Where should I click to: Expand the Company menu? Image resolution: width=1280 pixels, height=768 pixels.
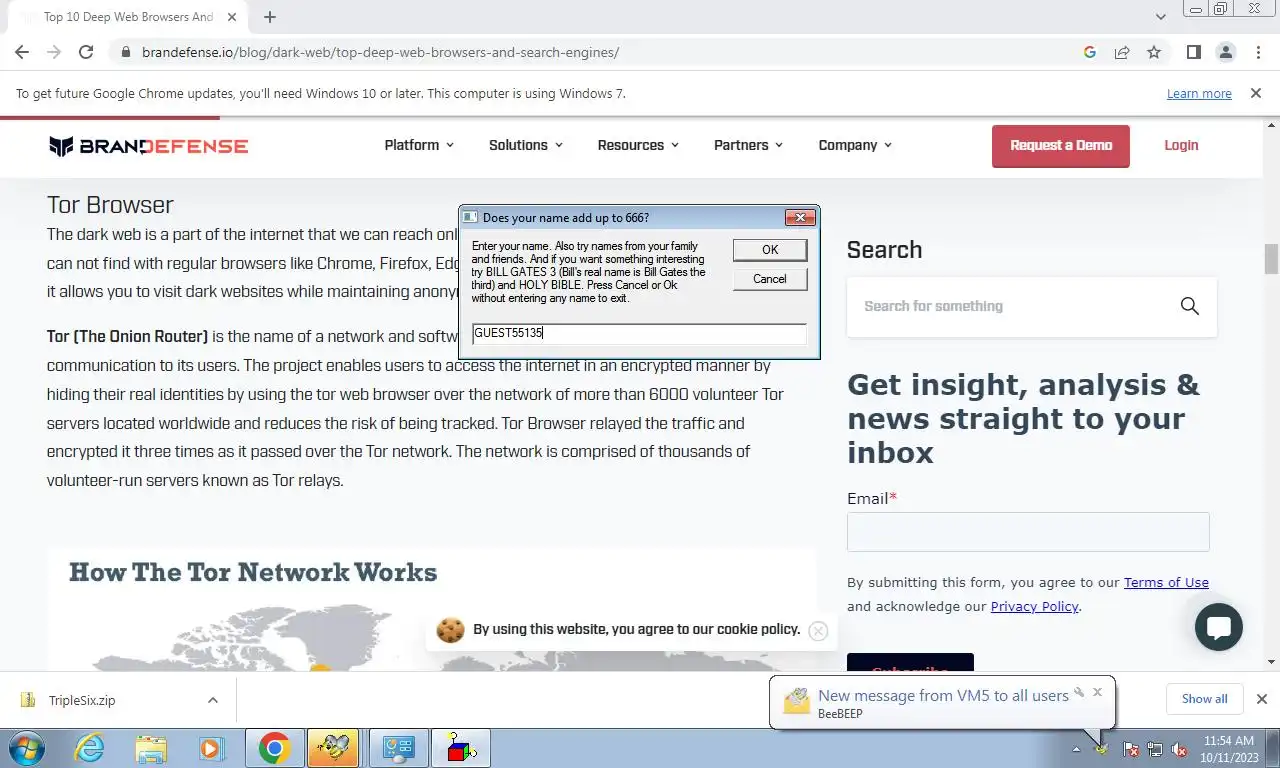coord(855,145)
